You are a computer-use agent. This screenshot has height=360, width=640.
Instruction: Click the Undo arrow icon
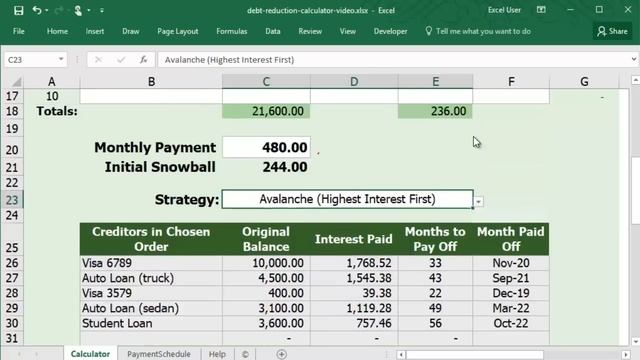[37, 10]
